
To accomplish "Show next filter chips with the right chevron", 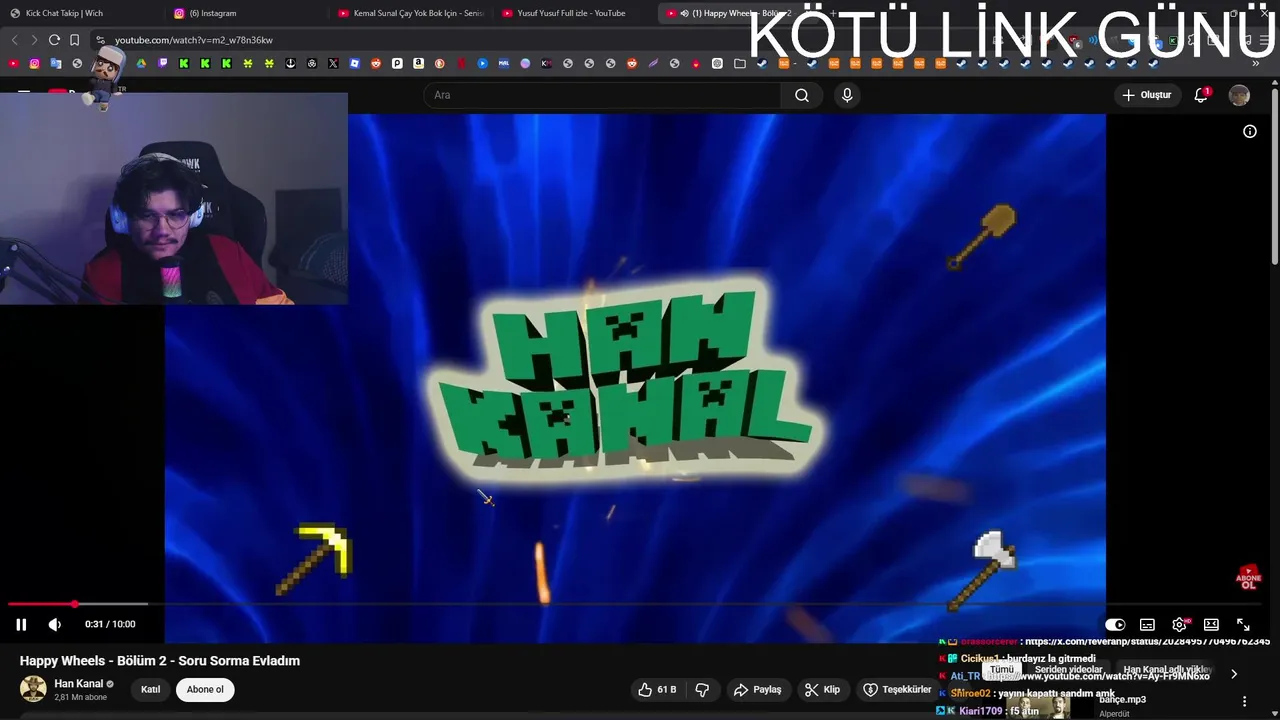I will [1234, 674].
